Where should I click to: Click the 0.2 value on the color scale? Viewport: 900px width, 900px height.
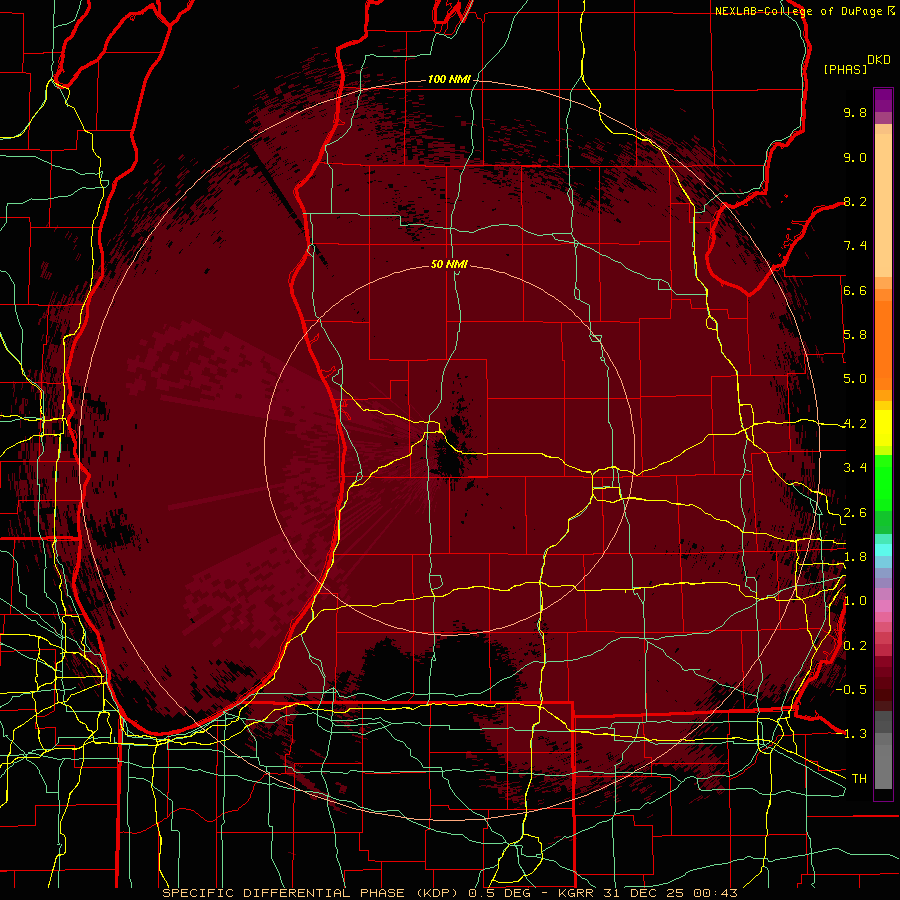(x=855, y=646)
